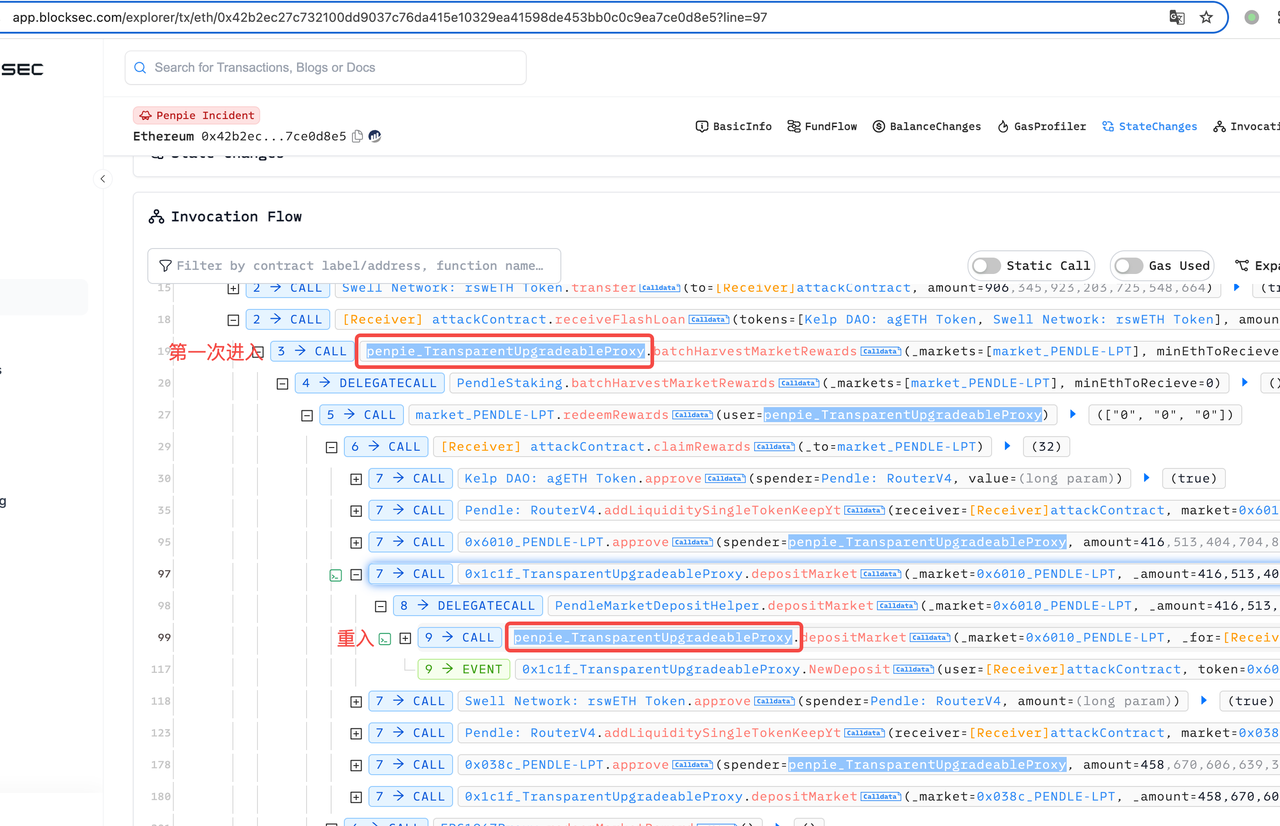
Task: Open the green browser profile icon
Action: (x=1251, y=17)
